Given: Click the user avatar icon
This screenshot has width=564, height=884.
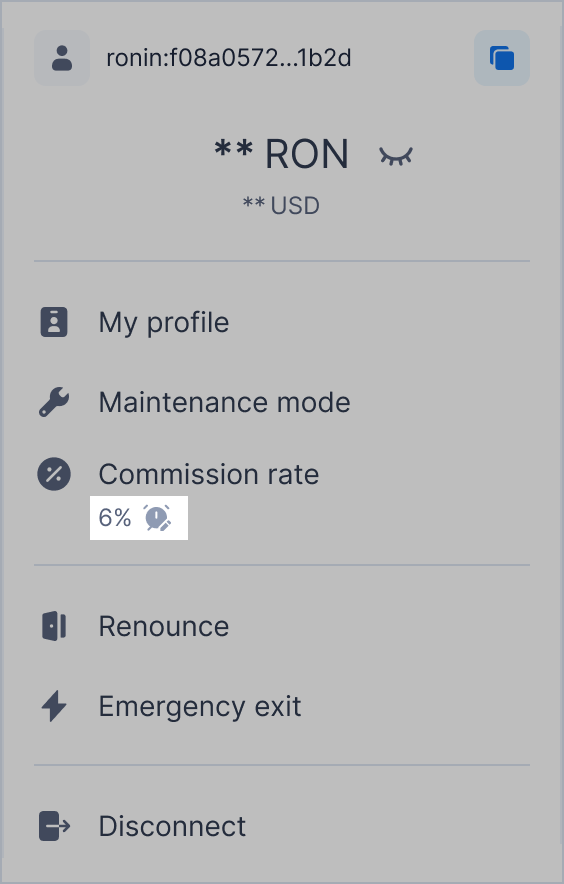Looking at the screenshot, I should pos(62,58).
